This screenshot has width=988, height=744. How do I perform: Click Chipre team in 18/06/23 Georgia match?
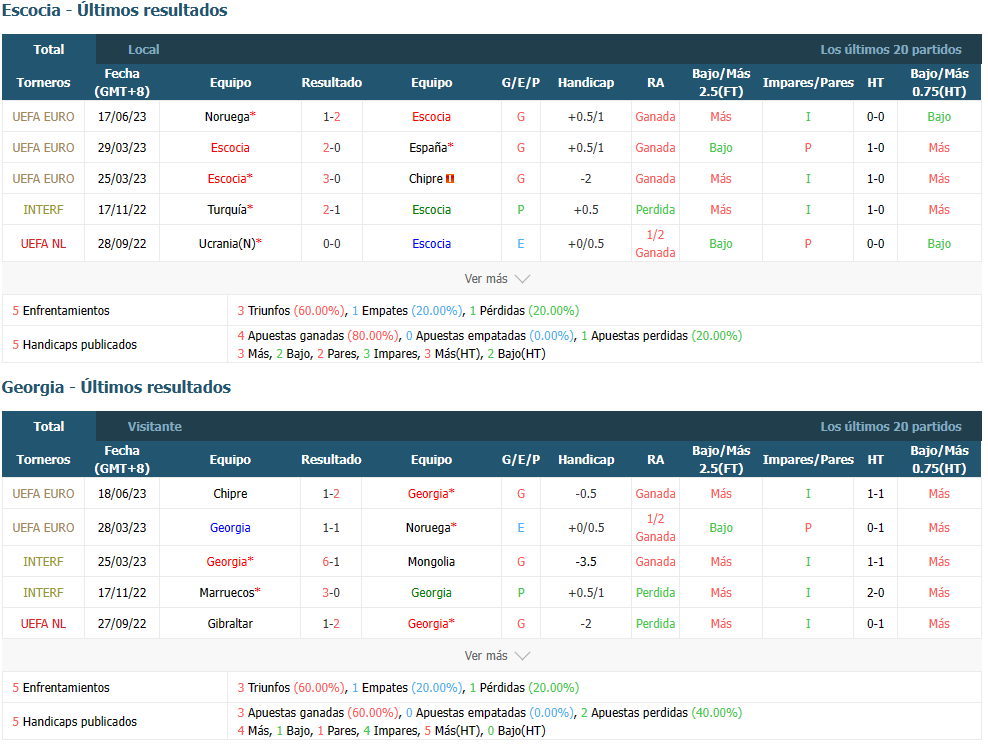tap(230, 494)
